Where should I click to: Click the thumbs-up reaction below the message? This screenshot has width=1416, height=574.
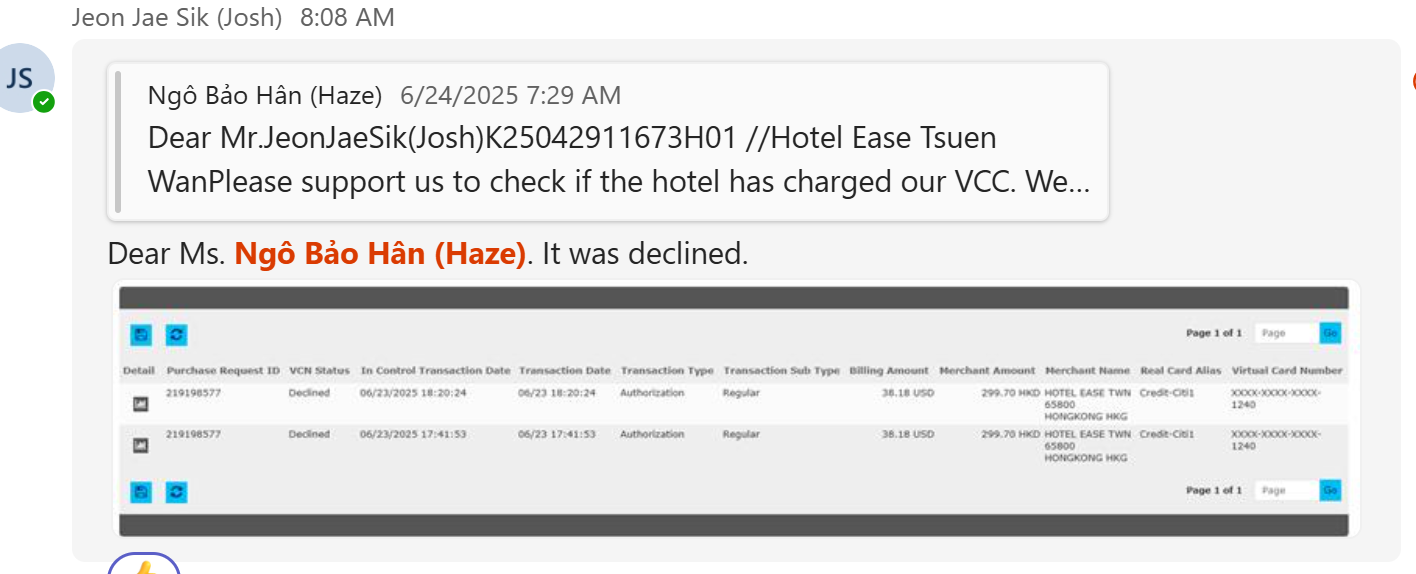click(x=144, y=567)
